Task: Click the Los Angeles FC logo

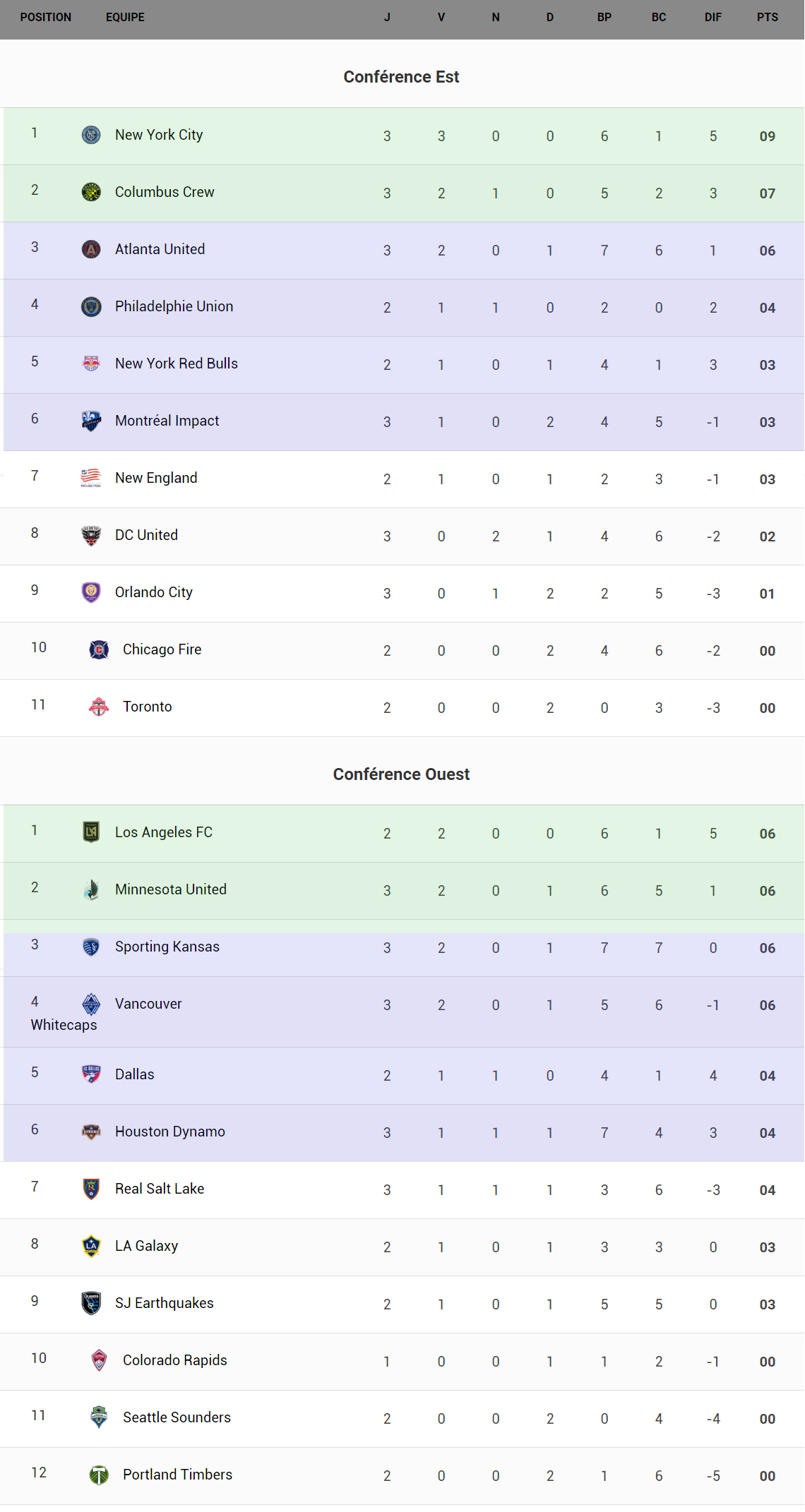Action: [91, 832]
